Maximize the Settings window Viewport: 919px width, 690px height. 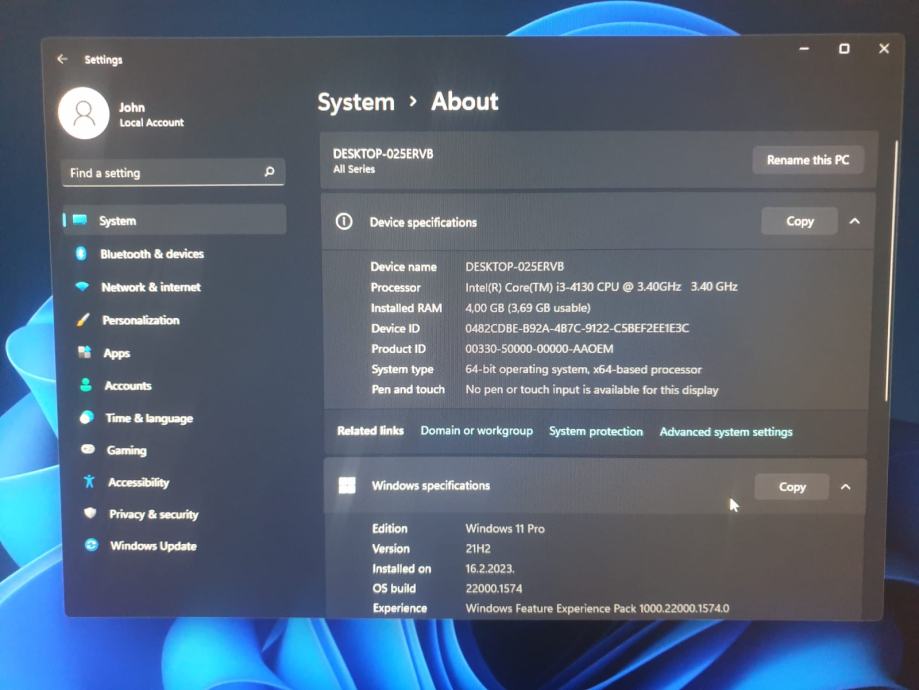[844, 49]
